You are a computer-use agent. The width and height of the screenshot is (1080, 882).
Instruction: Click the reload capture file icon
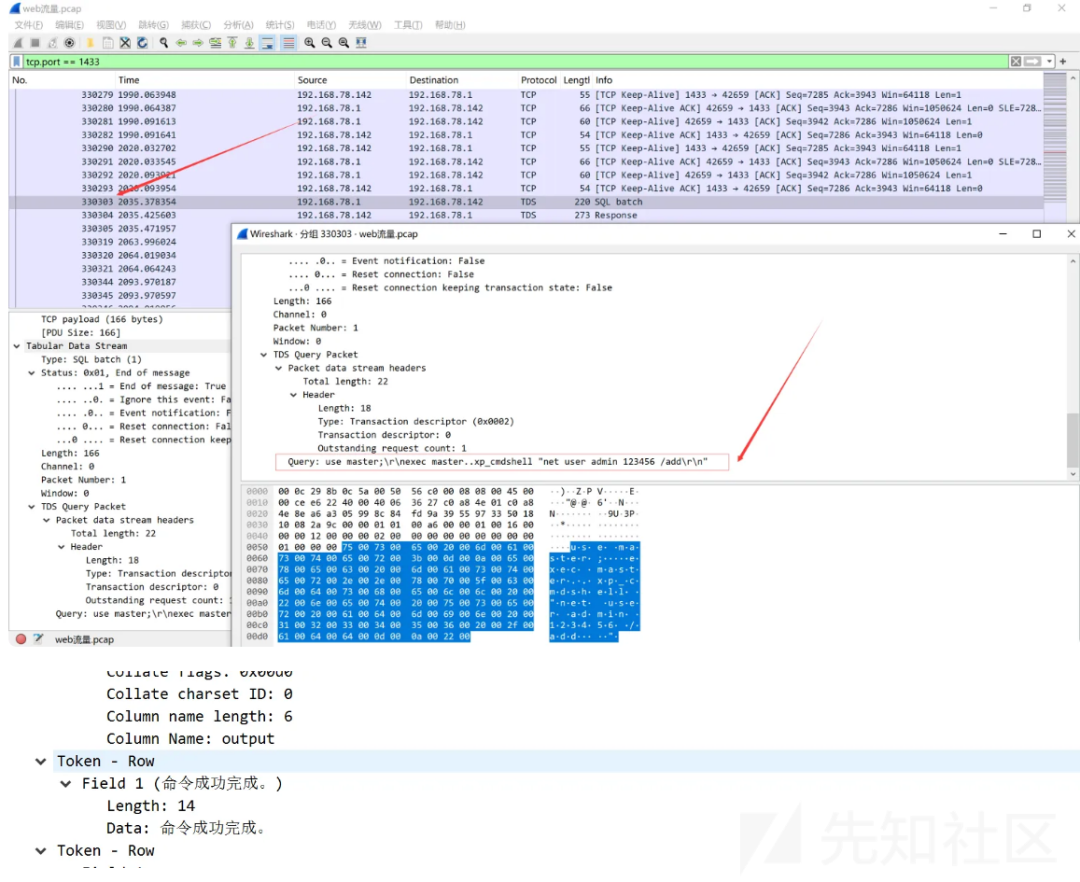[142, 43]
